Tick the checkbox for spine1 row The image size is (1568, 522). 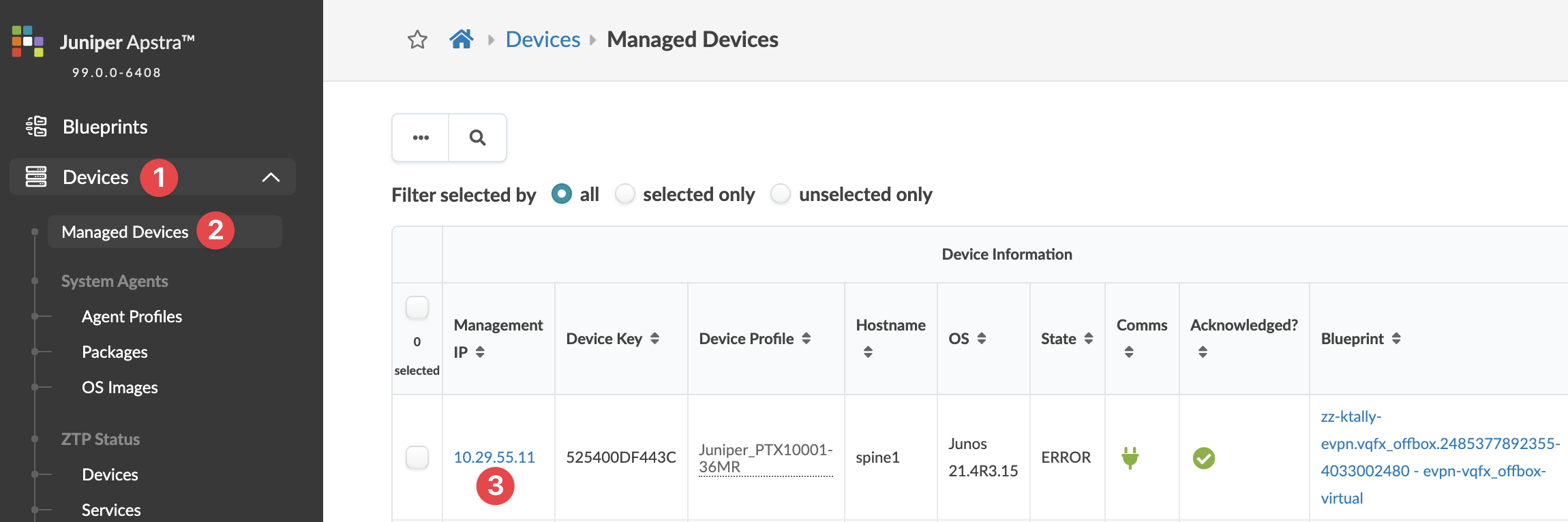click(x=417, y=457)
